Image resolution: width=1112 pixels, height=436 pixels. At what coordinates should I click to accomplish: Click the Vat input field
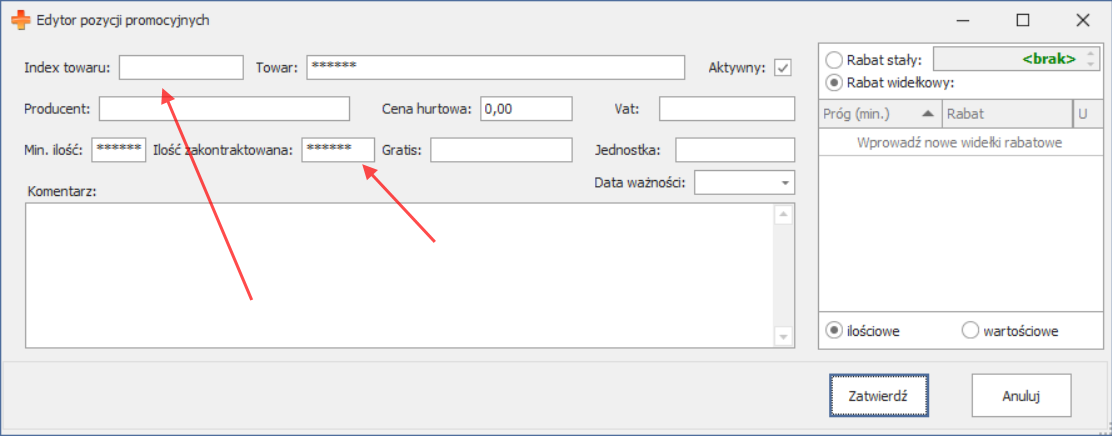[x=726, y=108]
